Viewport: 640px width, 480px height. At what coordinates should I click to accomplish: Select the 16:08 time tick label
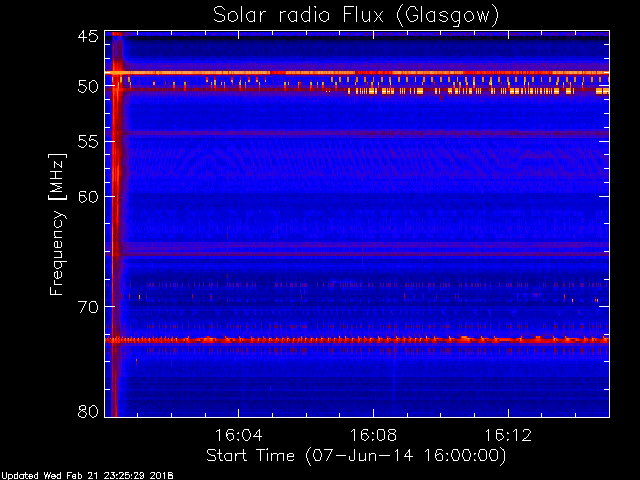373,436
